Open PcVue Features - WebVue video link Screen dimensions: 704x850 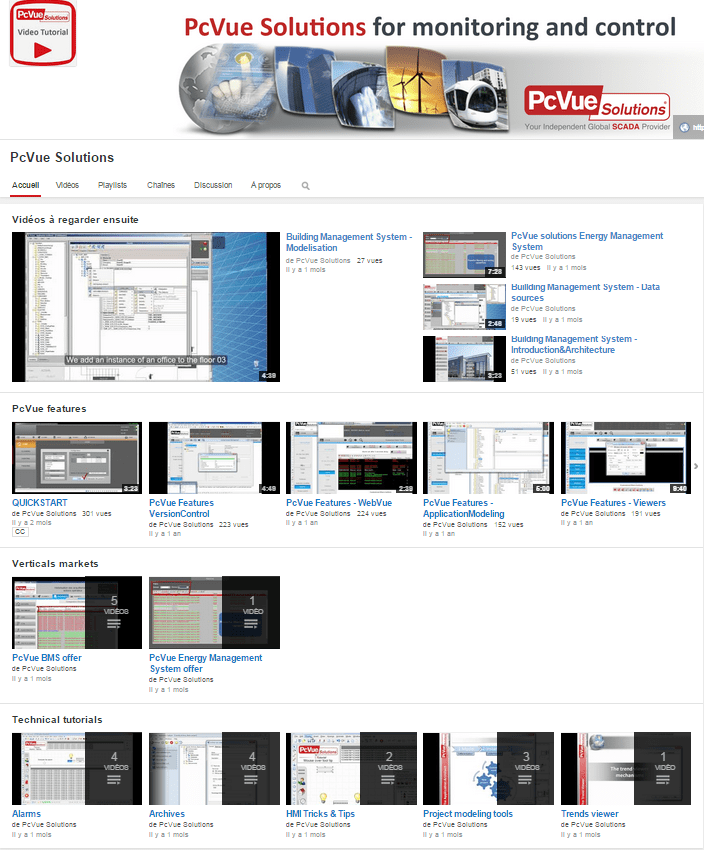[x=339, y=503]
